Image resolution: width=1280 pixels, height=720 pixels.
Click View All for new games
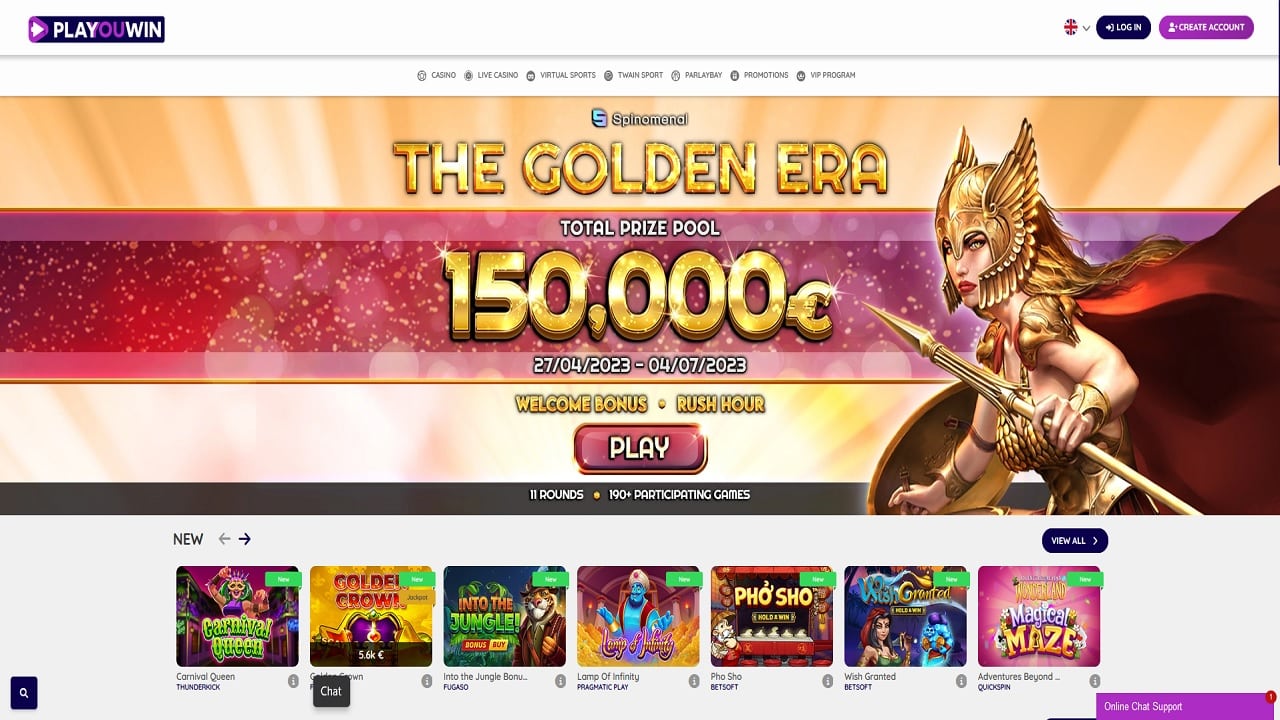point(1075,541)
